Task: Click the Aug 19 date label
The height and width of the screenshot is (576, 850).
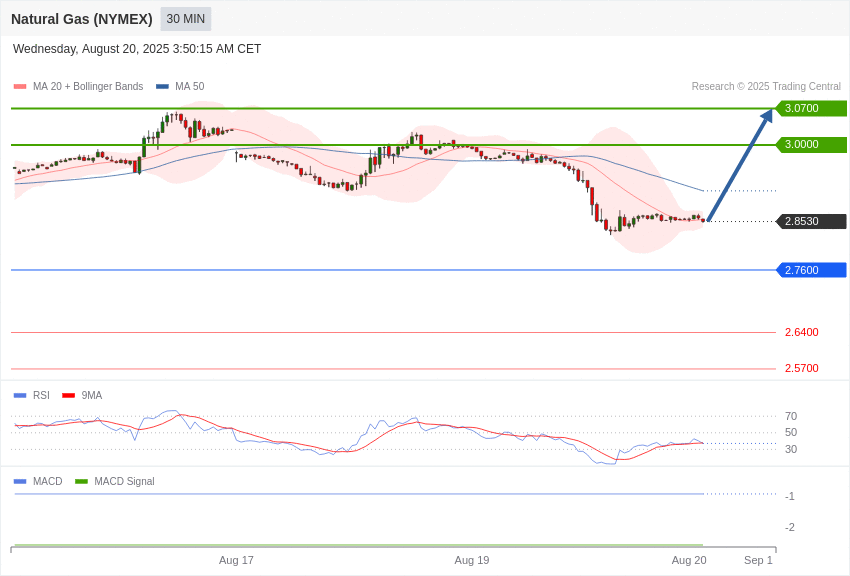Action: pyautogui.click(x=472, y=560)
